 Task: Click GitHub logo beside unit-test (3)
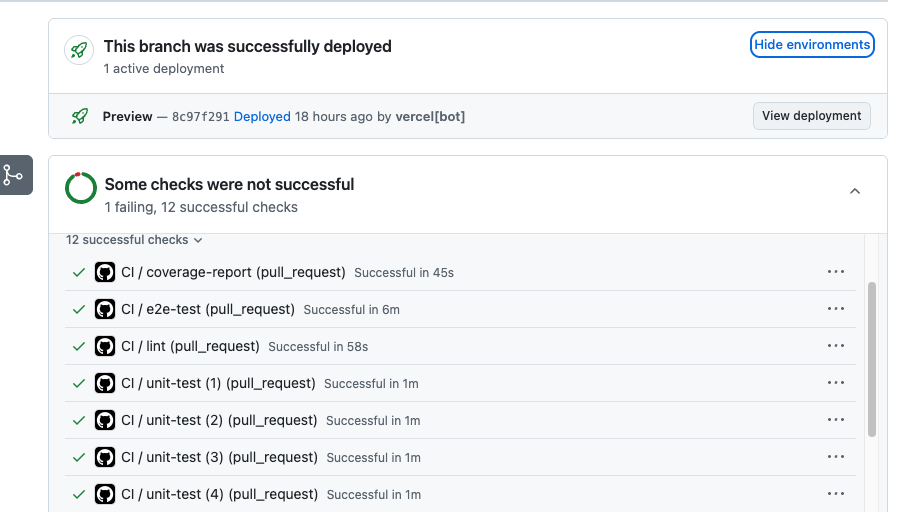105,457
